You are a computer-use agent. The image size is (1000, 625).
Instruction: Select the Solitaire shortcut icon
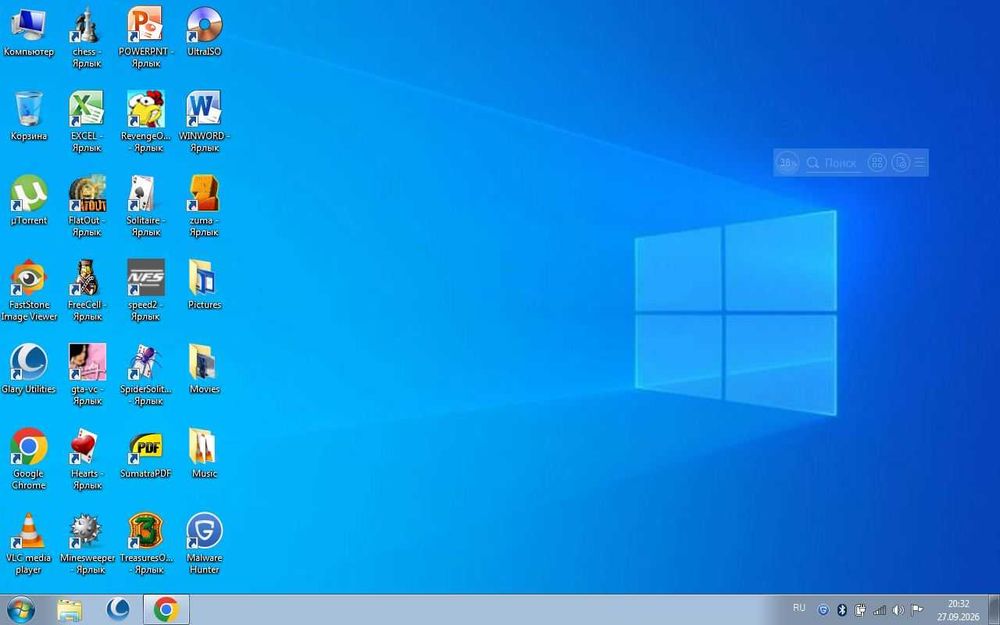[x=145, y=193]
